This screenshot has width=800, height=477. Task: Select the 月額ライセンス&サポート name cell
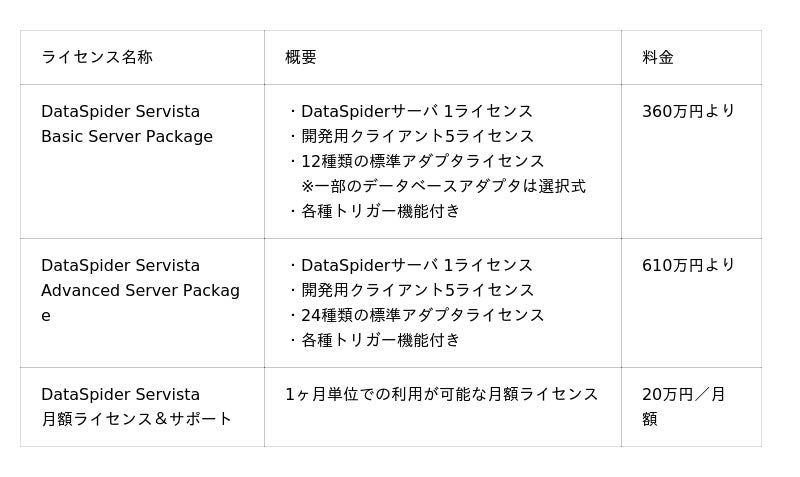click(136, 407)
